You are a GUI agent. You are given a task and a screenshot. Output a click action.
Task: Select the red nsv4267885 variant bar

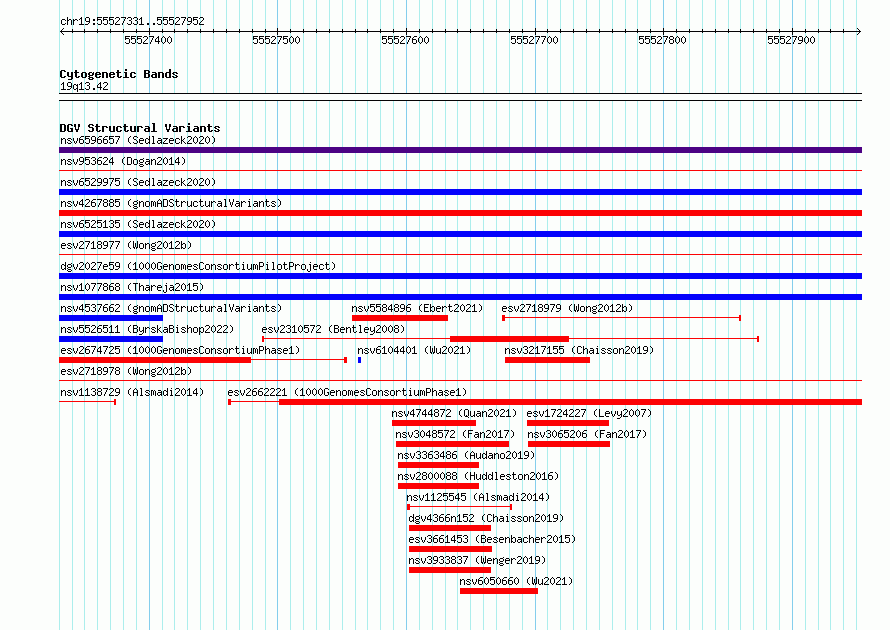[x=460, y=213]
